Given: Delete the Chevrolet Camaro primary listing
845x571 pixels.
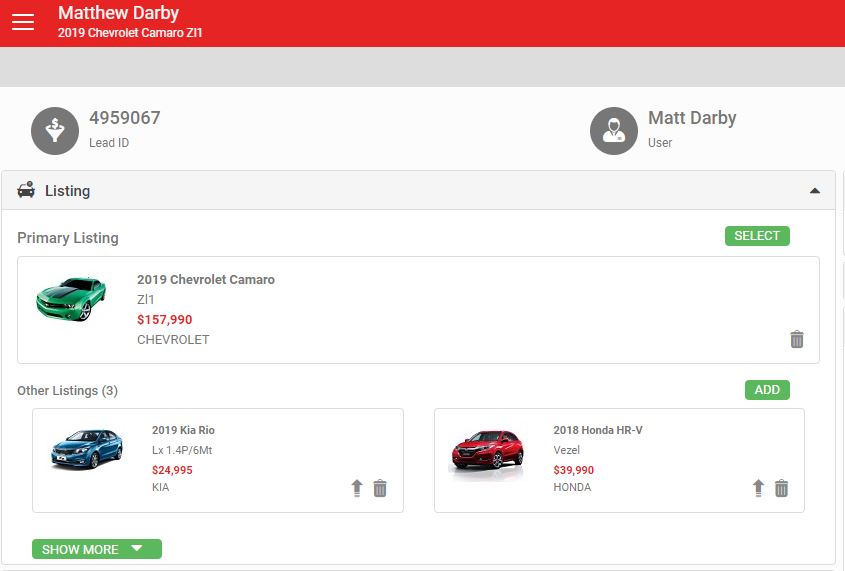Looking at the screenshot, I should (796, 339).
